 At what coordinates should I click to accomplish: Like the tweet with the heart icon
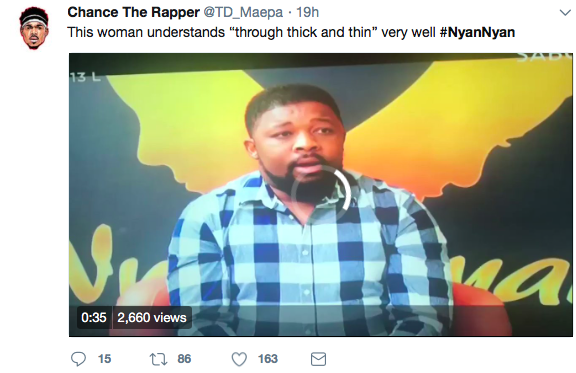click(x=239, y=359)
